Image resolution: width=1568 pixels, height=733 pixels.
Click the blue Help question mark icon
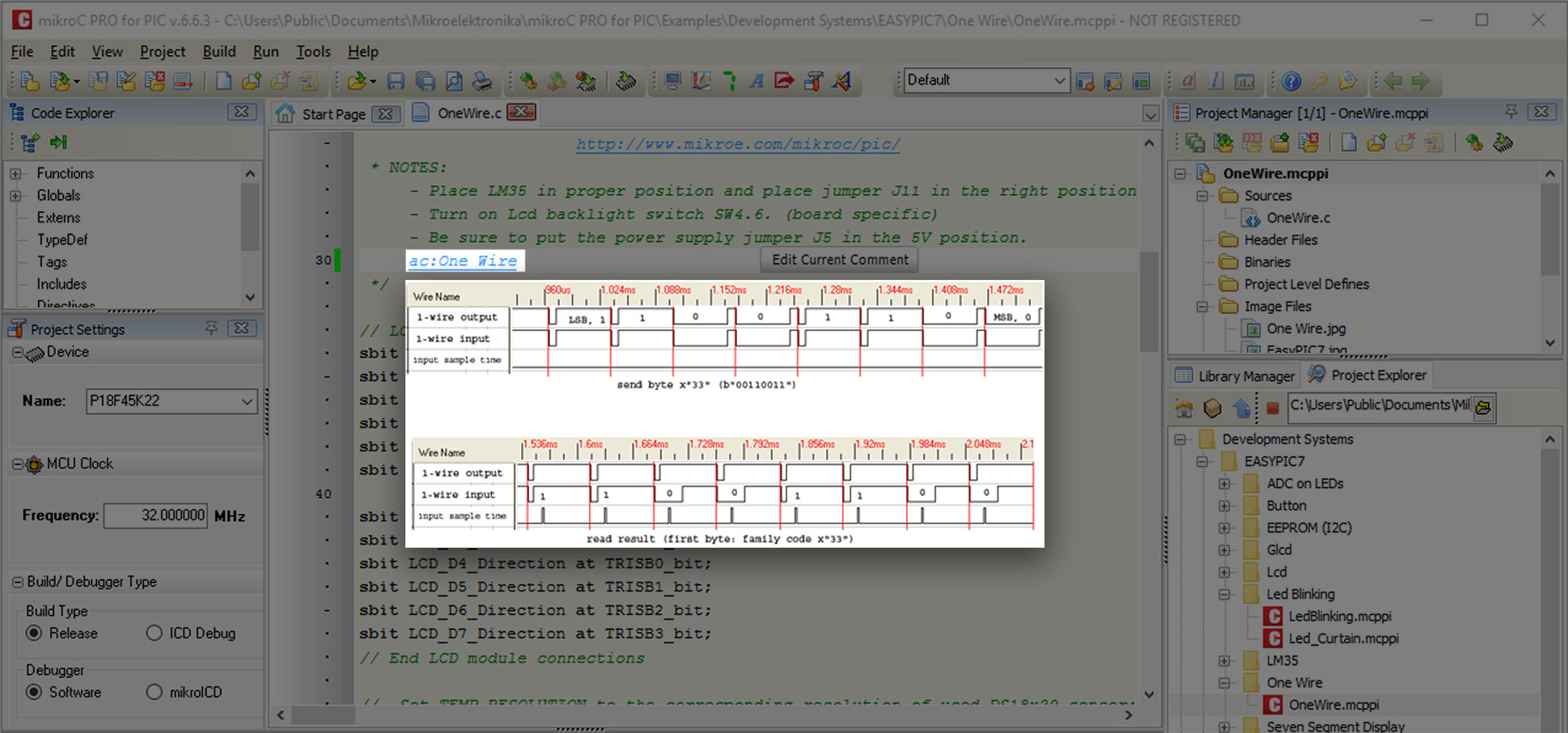[1291, 81]
